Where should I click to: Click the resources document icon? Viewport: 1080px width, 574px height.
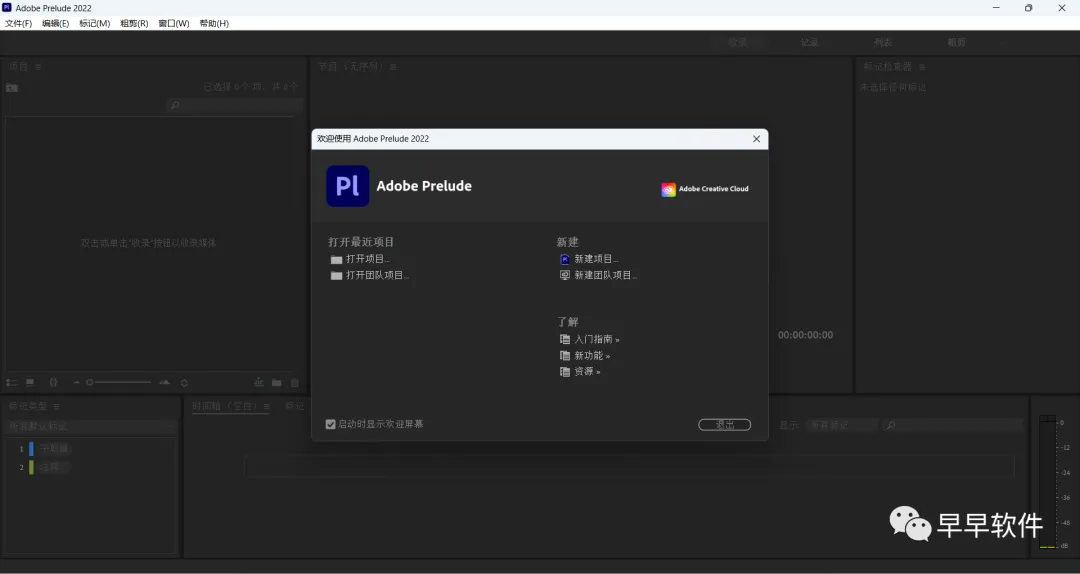[565, 371]
